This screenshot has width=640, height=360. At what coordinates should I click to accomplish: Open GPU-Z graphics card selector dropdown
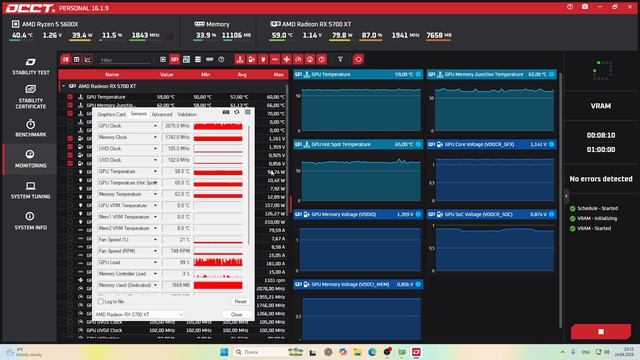click(139, 315)
